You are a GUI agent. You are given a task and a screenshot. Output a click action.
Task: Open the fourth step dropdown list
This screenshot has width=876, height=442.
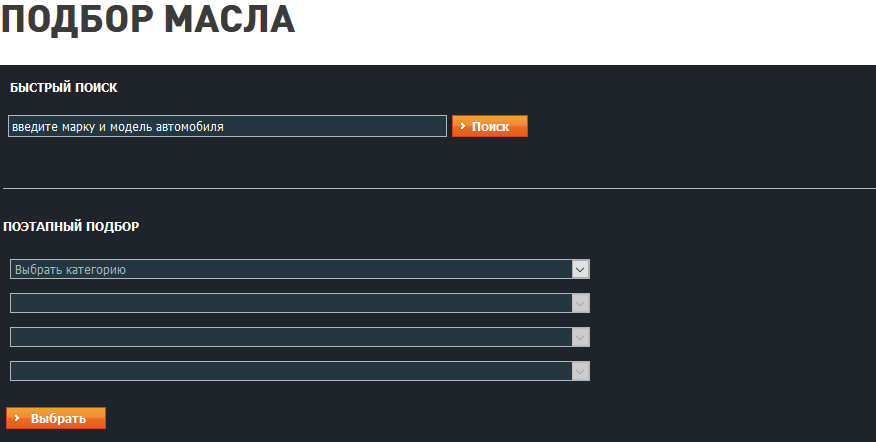(290, 371)
